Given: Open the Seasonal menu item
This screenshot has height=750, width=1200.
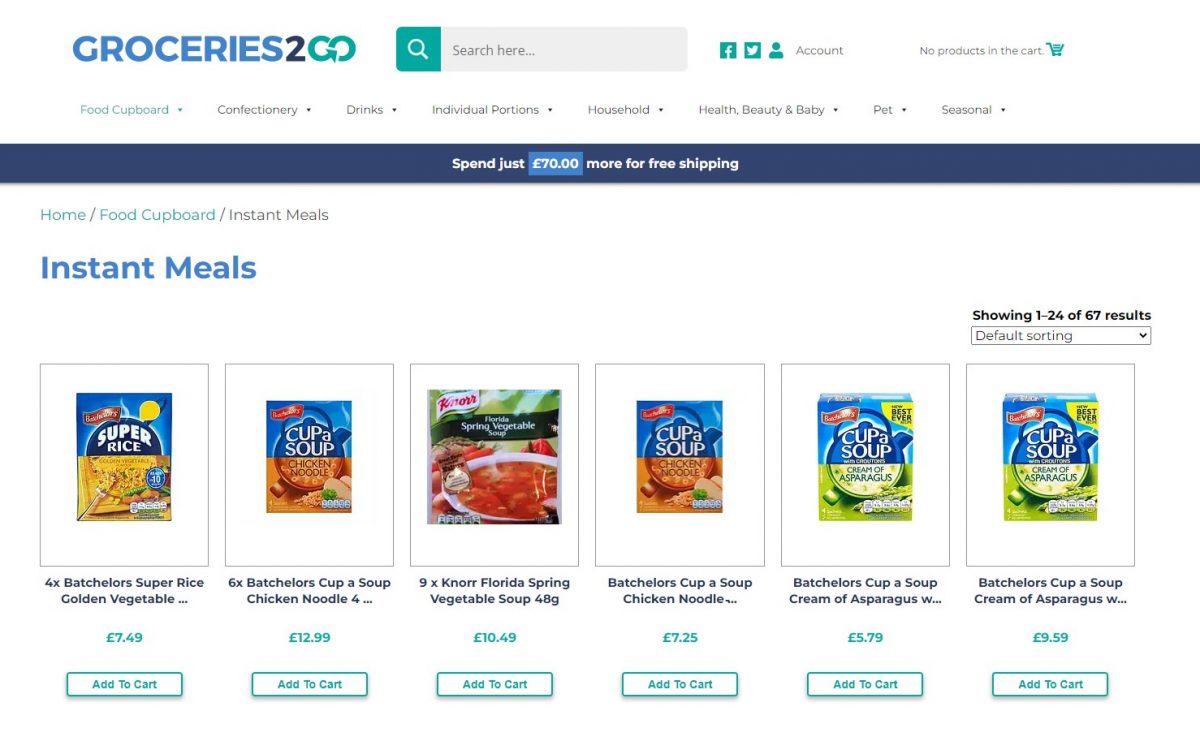Looking at the screenshot, I should [974, 110].
